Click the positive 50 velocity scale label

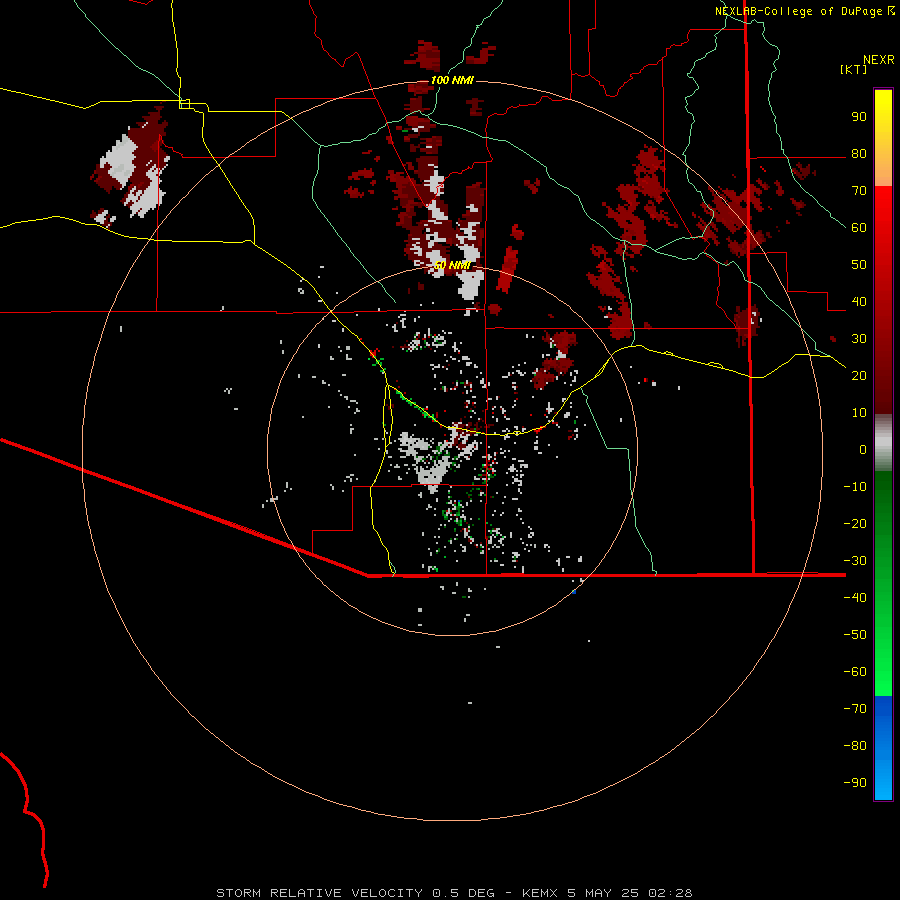859,265
